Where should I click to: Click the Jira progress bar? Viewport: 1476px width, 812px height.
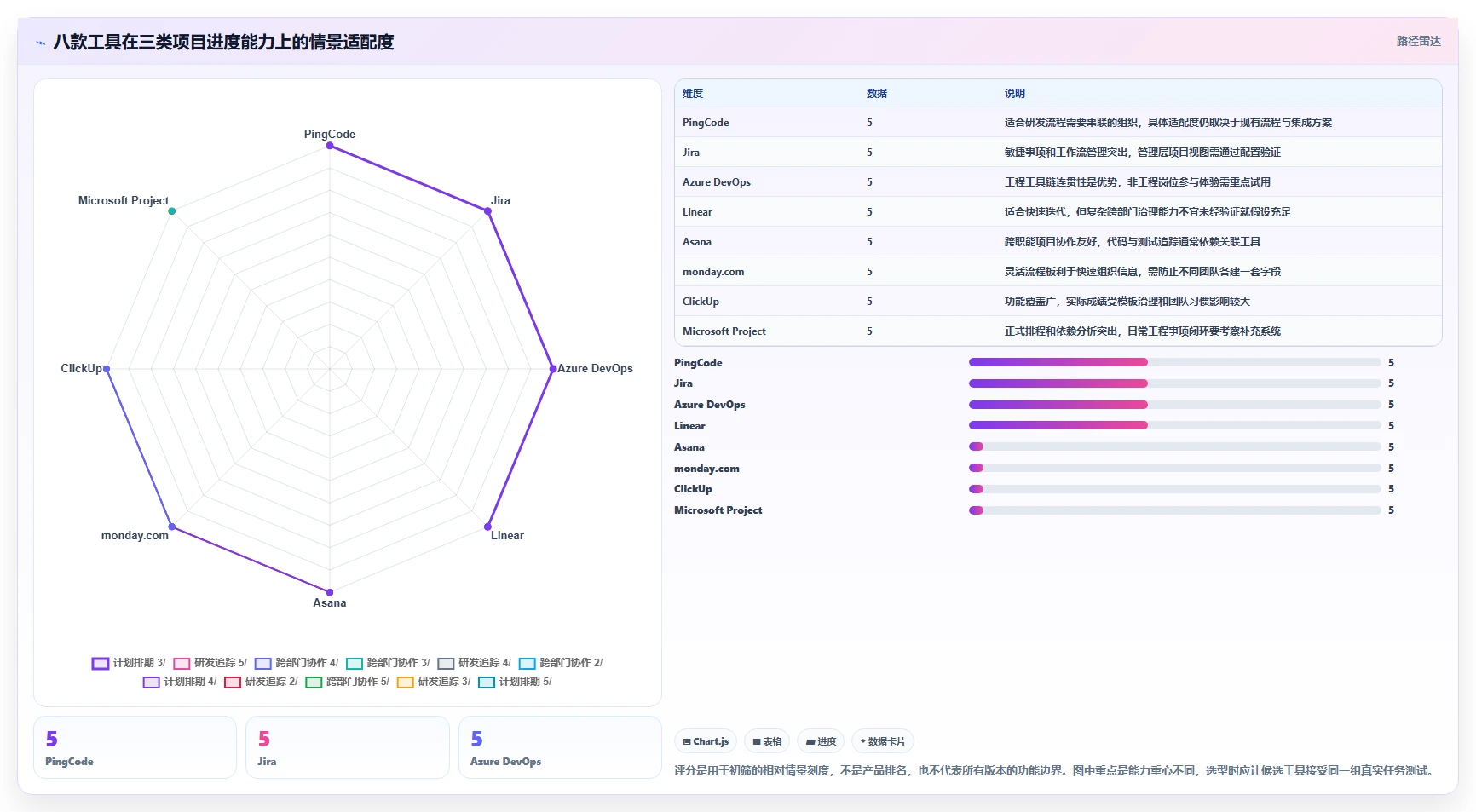click(x=1174, y=383)
